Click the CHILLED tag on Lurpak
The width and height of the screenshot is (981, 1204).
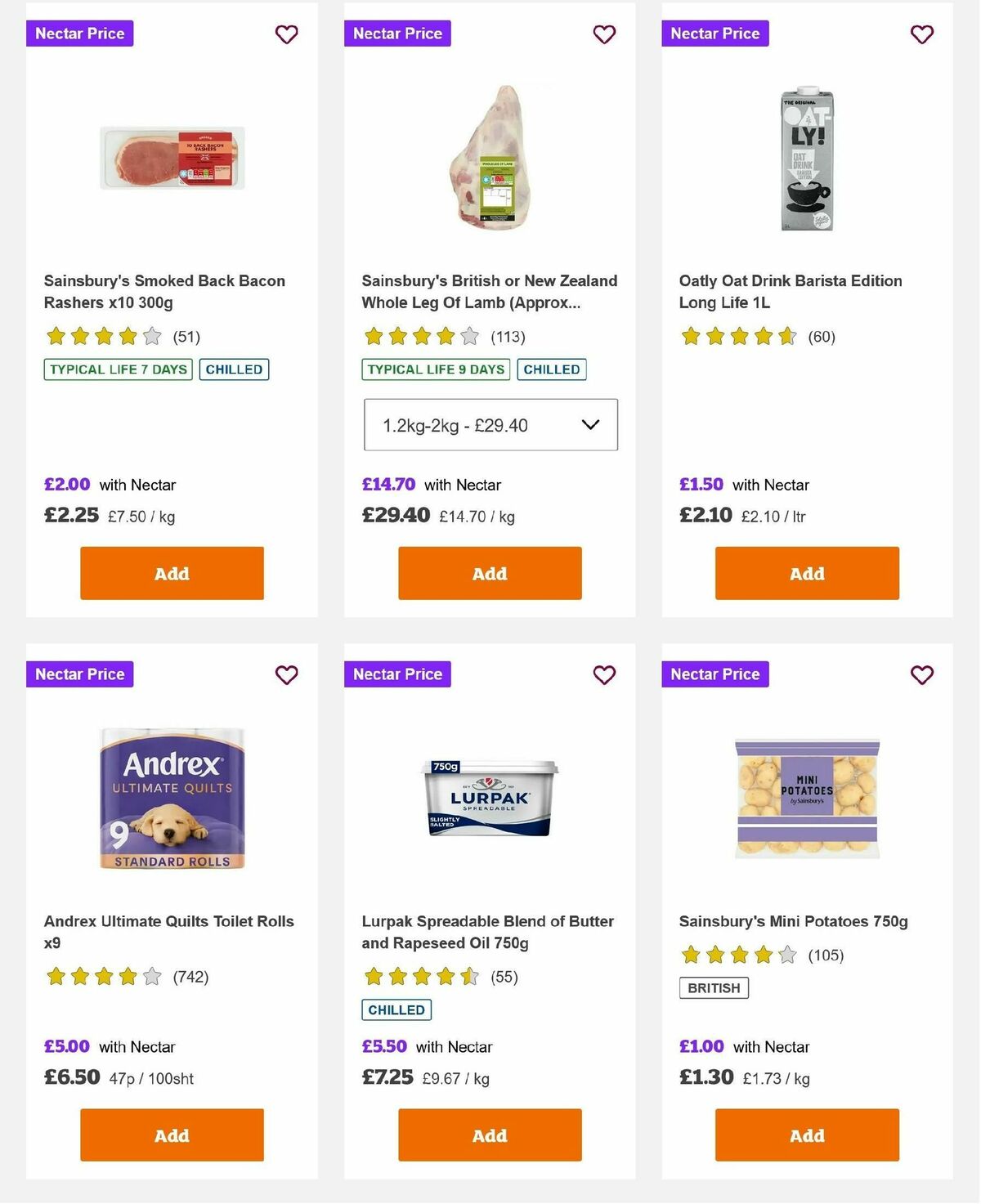click(x=396, y=1009)
